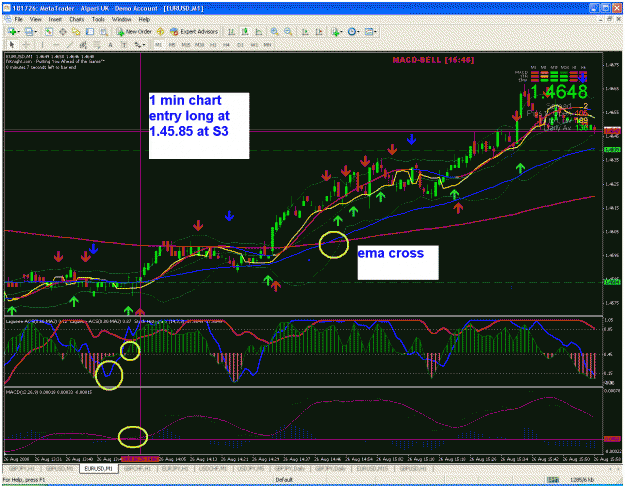Select the Fibonacci Retracement tool
This screenshot has width=625, height=486.
tap(97, 45)
